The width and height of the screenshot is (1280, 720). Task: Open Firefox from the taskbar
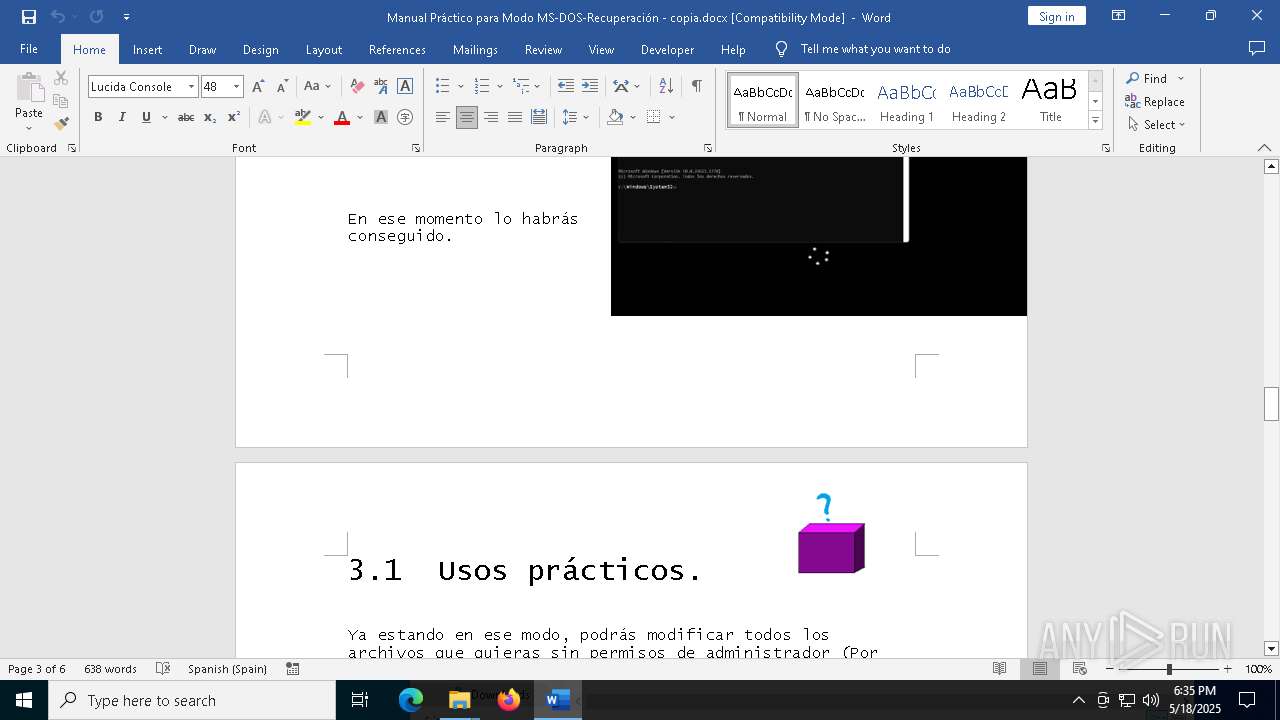click(508, 700)
